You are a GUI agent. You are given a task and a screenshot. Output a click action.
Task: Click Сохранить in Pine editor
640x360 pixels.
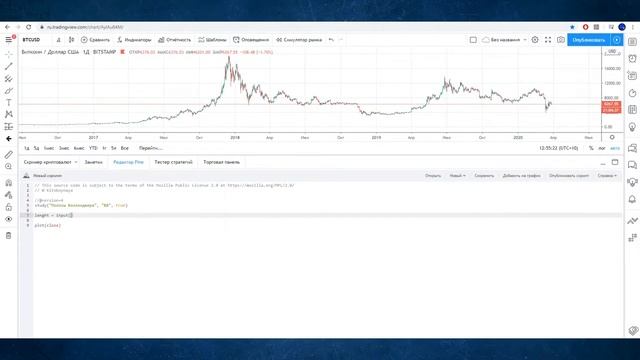[484, 176]
